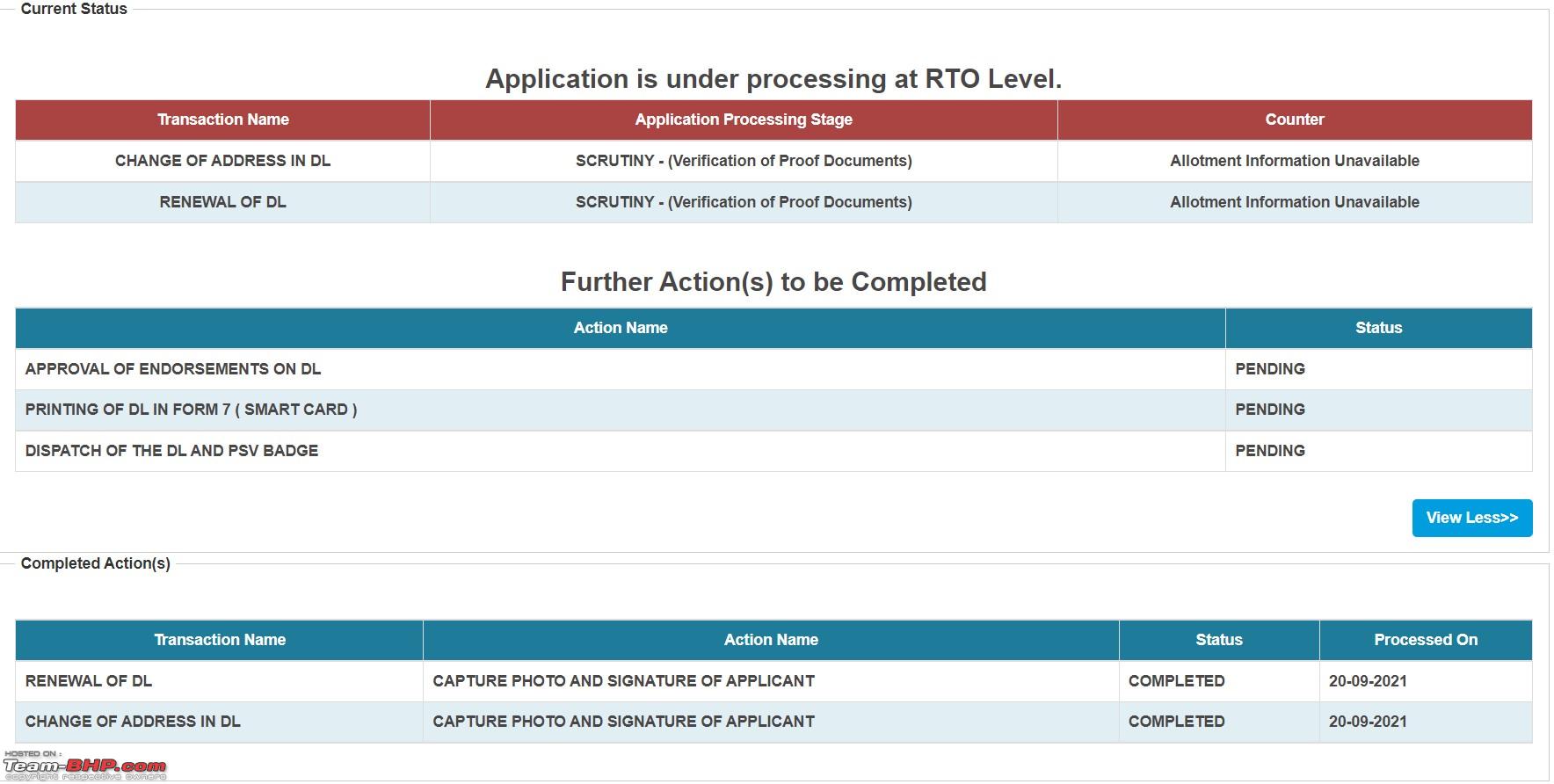The height and width of the screenshot is (784, 1554).
Task: Click Status header in Completed Actions table
Action: pyautogui.click(x=1219, y=640)
